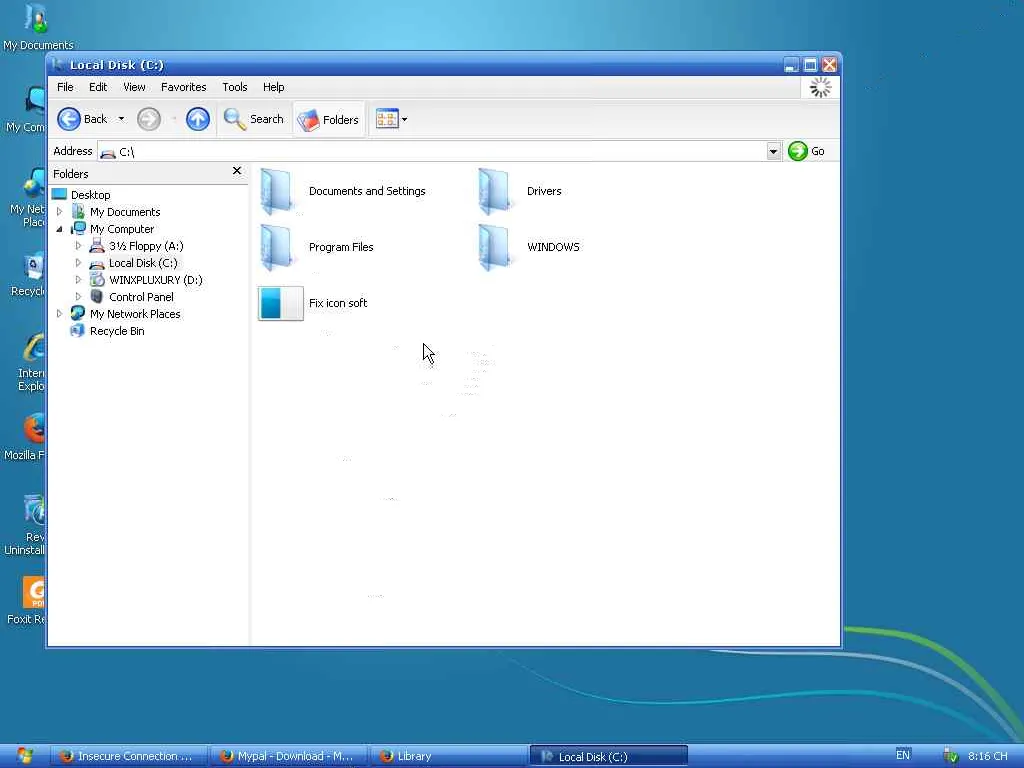Click My Computer icon in tree
Viewport: 1024px width, 768px height.
(x=78, y=229)
